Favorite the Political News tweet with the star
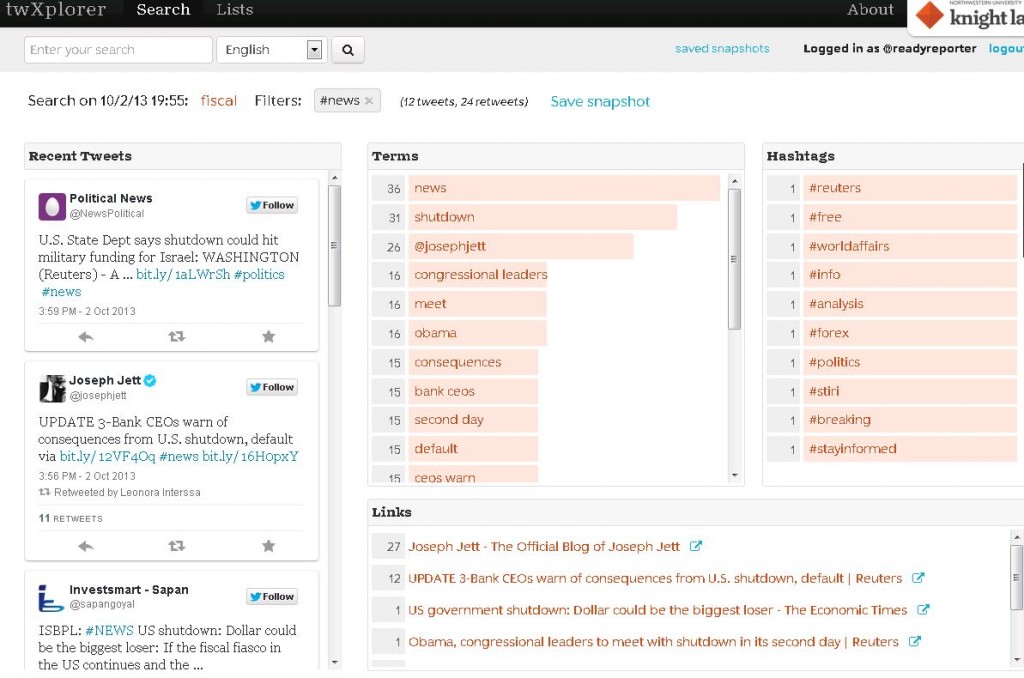The height and width of the screenshot is (678, 1024). 268,337
